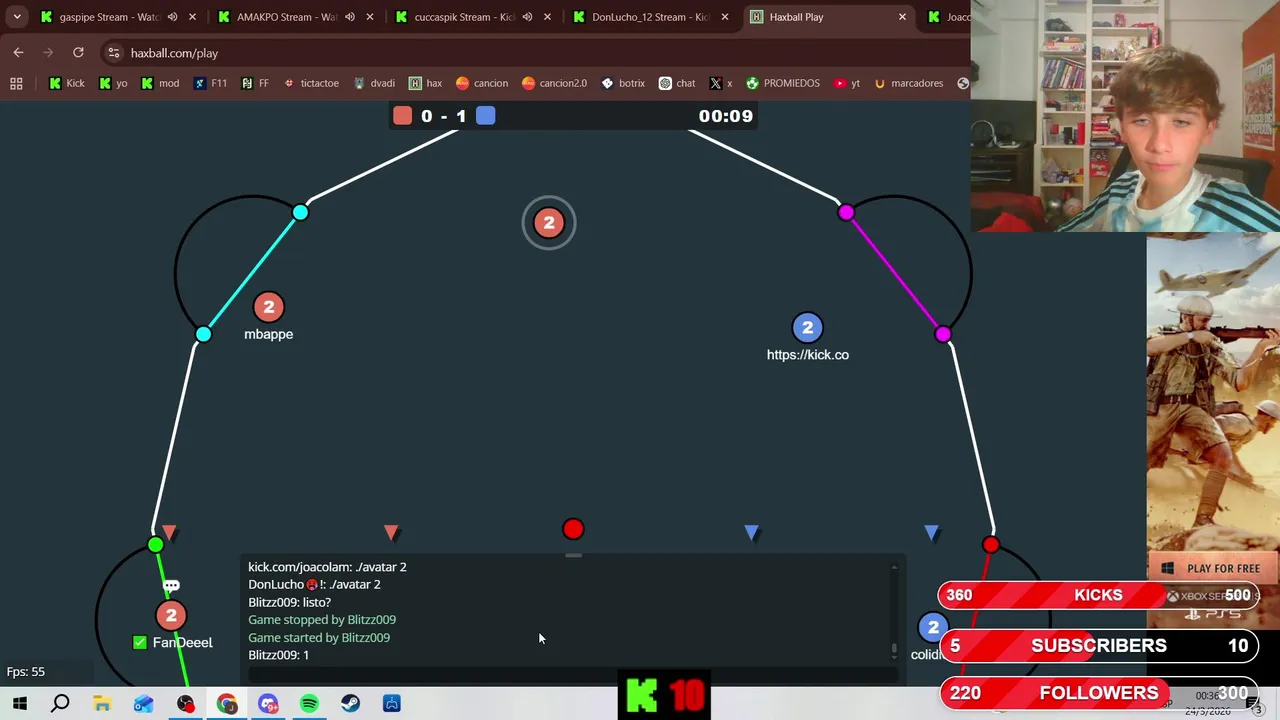Close the cuccaspik Stream tab

coord(547,17)
